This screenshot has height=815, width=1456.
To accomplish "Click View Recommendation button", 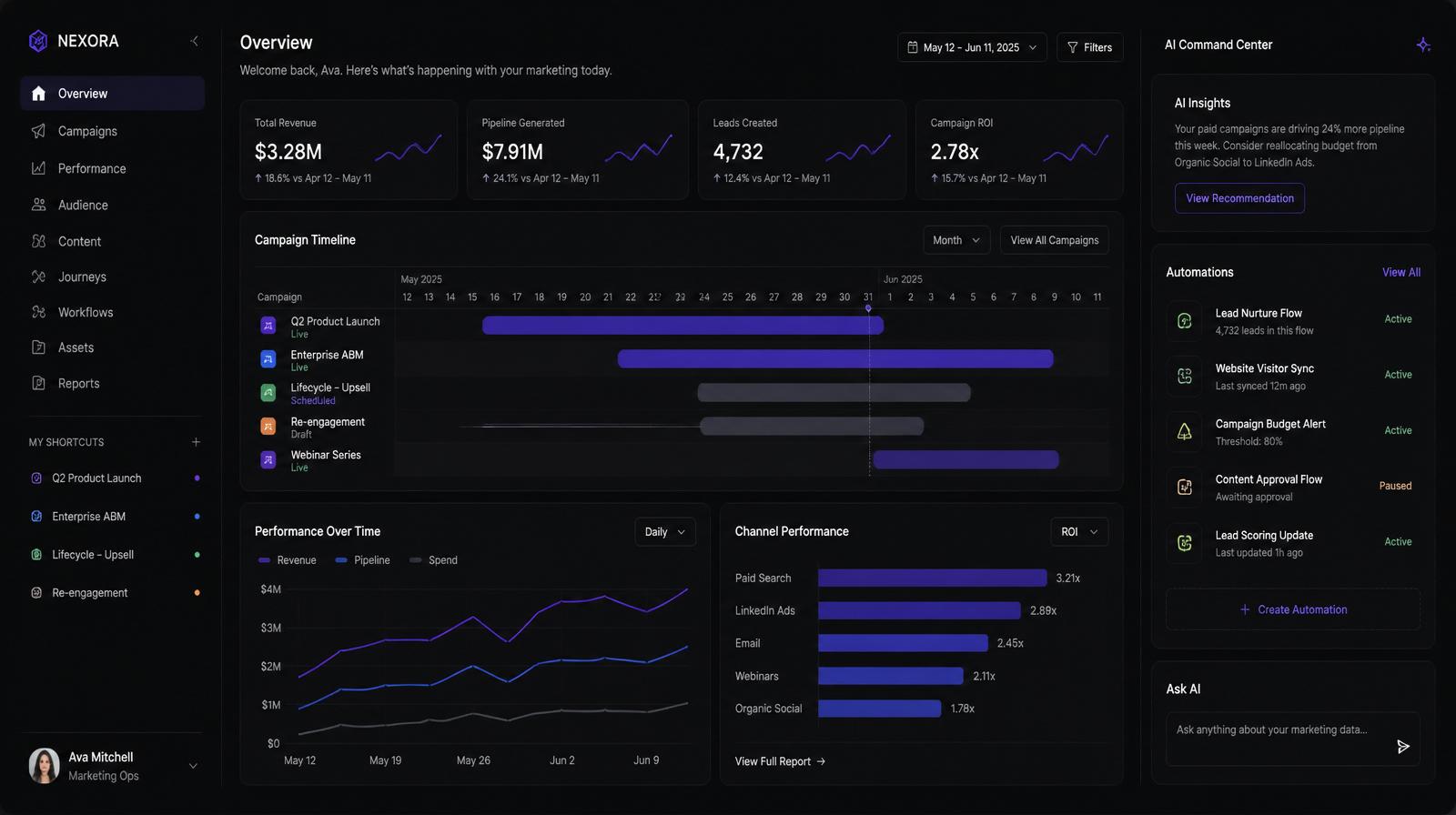I will [1239, 198].
